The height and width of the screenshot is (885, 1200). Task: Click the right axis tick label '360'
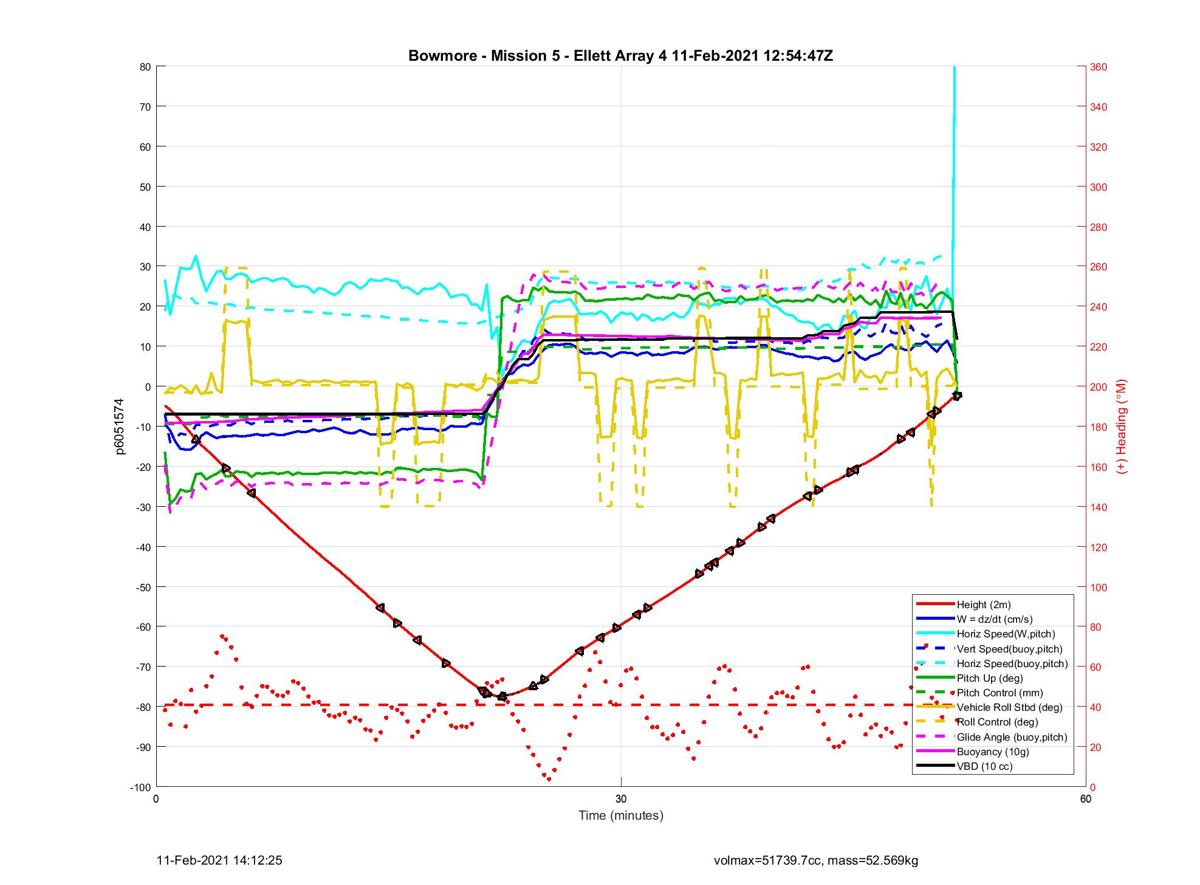click(1100, 67)
